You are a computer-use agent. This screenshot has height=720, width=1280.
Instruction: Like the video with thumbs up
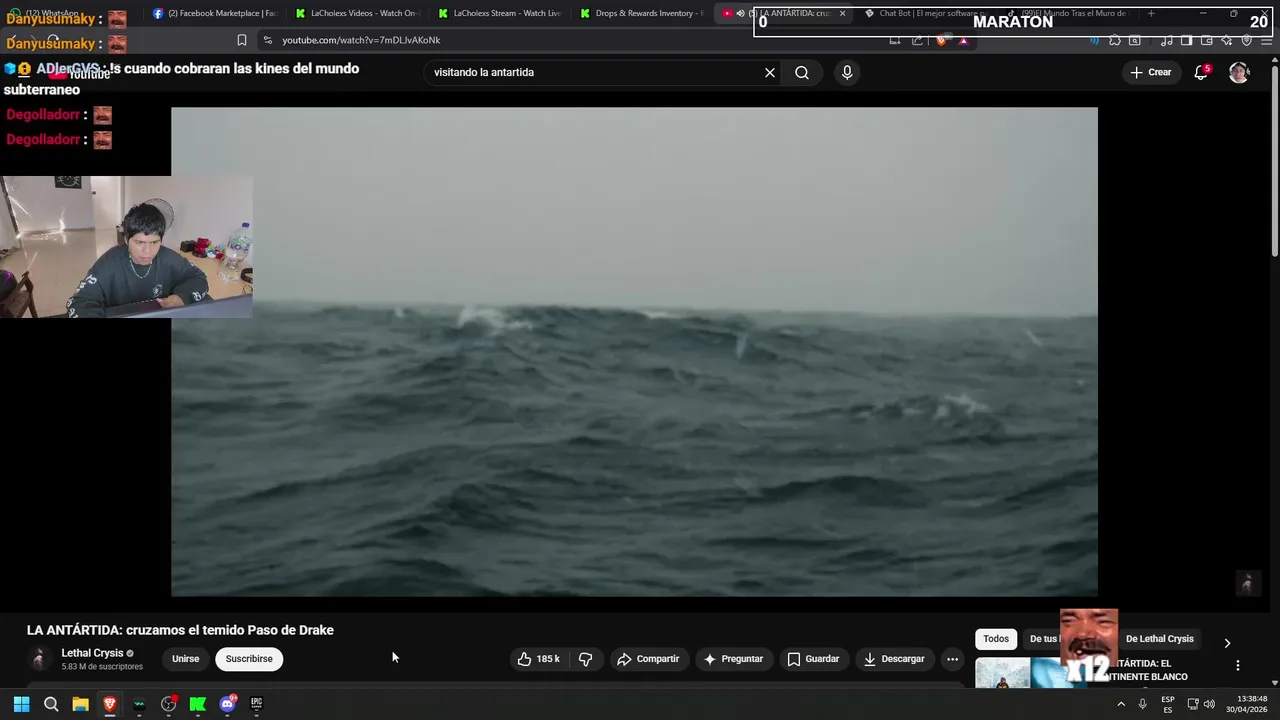tap(538, 659)
